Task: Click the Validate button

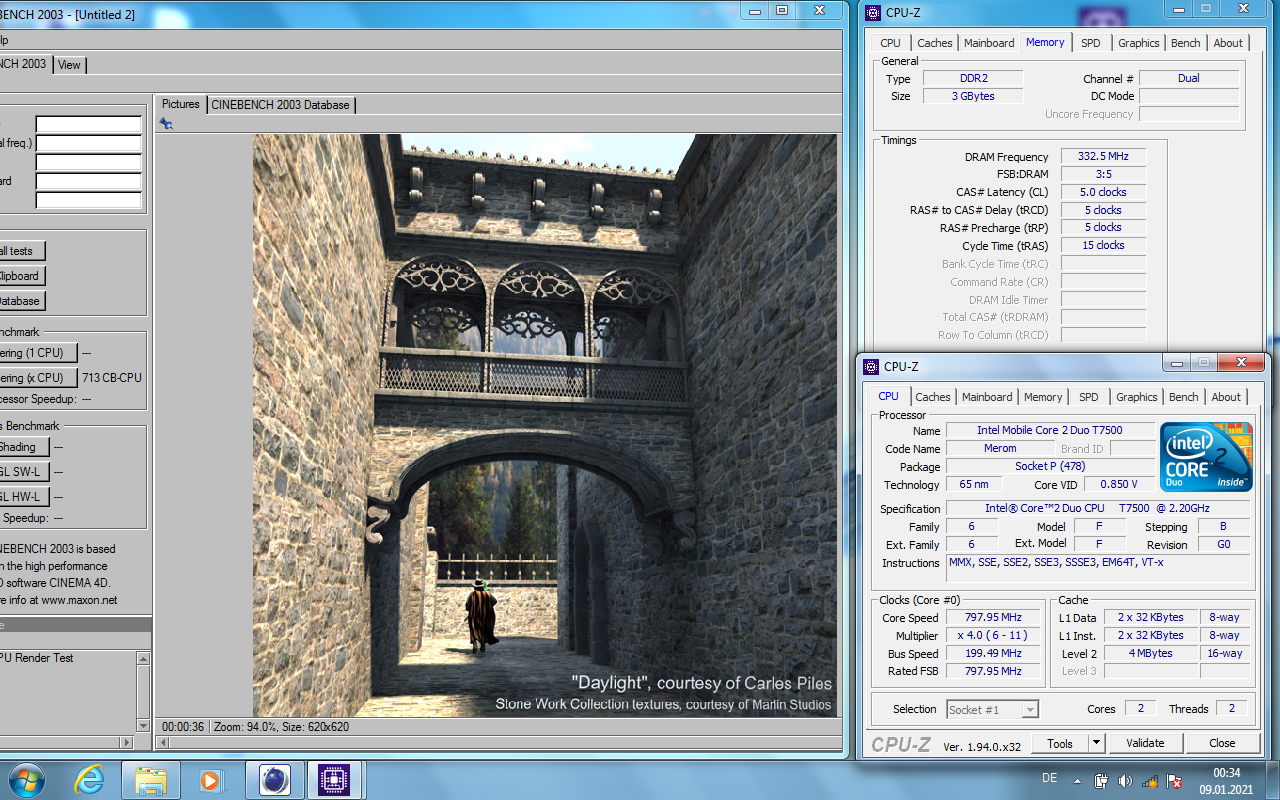Action: (1145, 743)
